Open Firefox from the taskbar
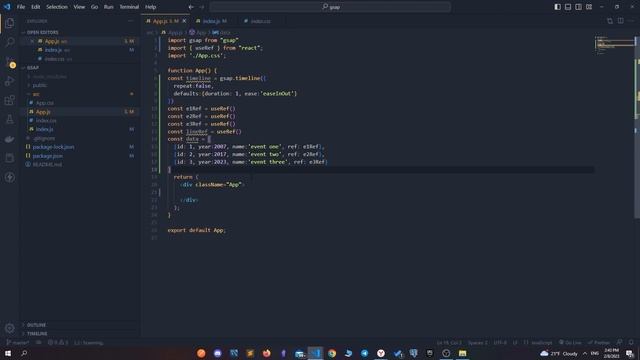This screenshot has width=640, height=360. (x=267, y=353)
